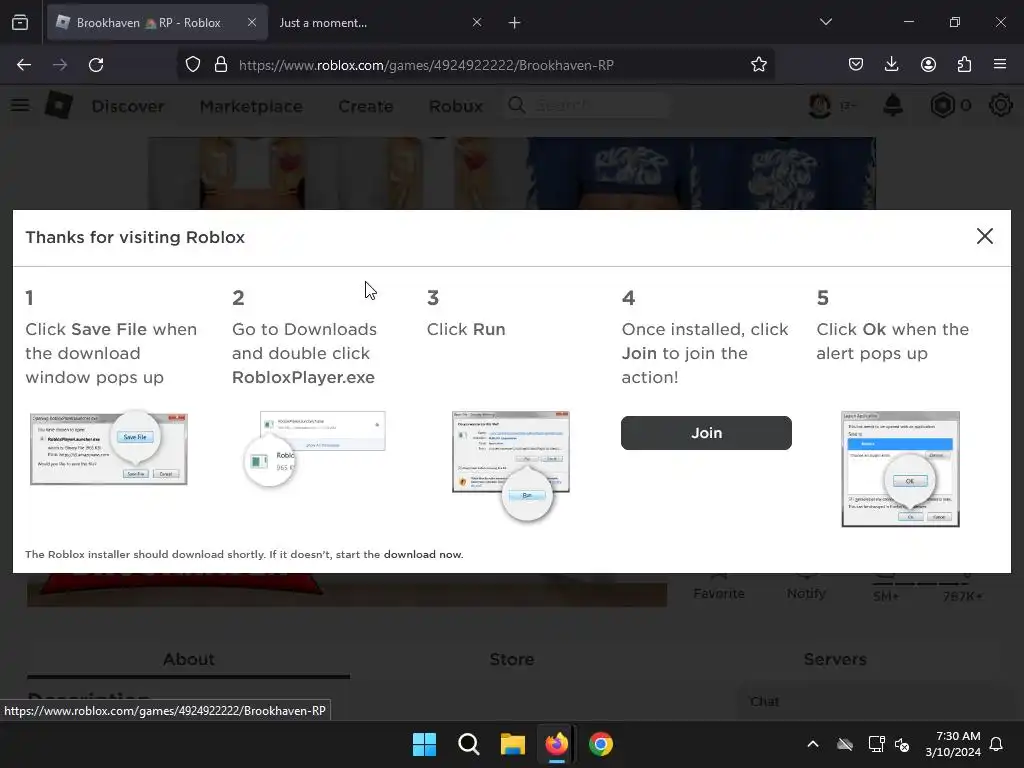Open the Create page
The image size is (1024, 768).
[x=366, y=106]
